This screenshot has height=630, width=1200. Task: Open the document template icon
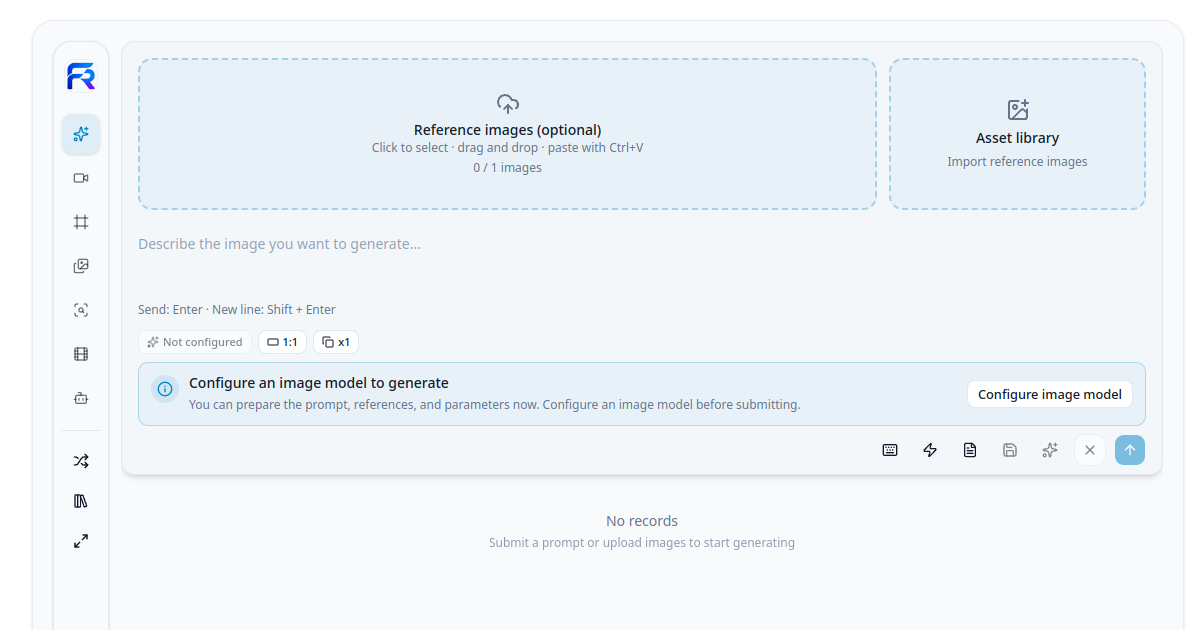click(x=970, y=450)
